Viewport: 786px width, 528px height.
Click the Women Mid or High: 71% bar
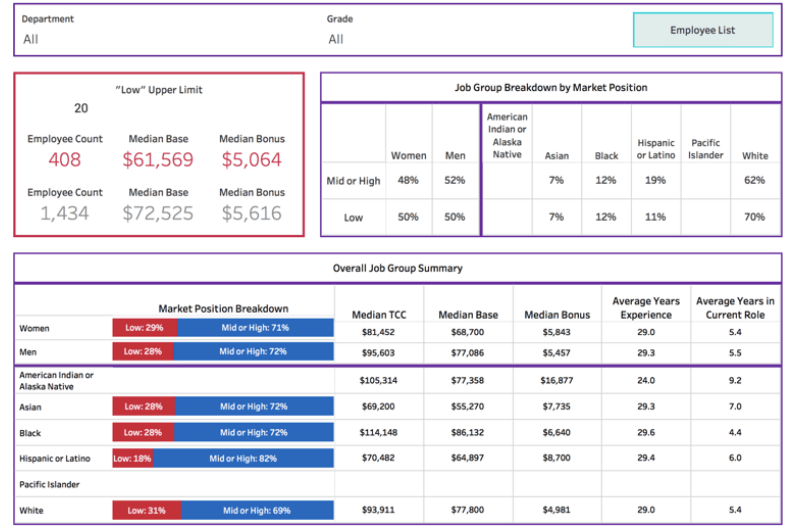tap(255, 328)
